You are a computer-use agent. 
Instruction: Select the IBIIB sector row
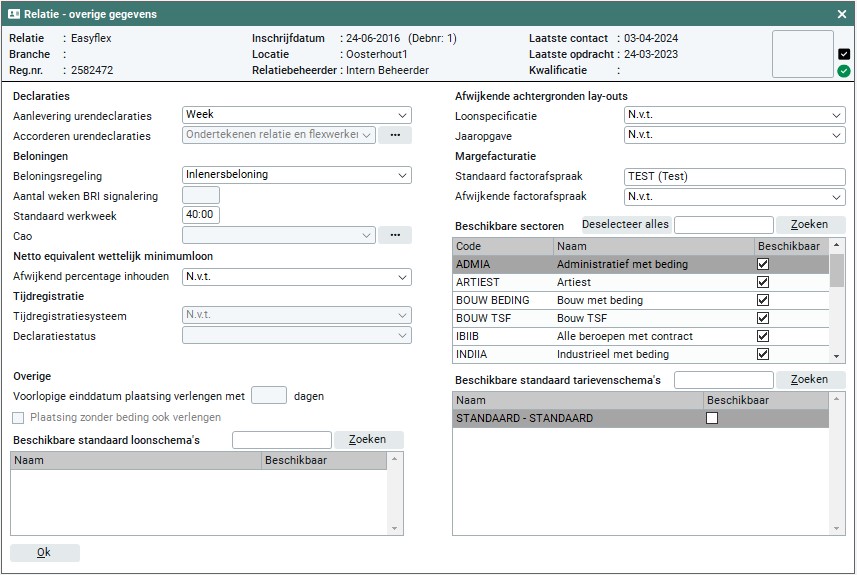(600, 336)
